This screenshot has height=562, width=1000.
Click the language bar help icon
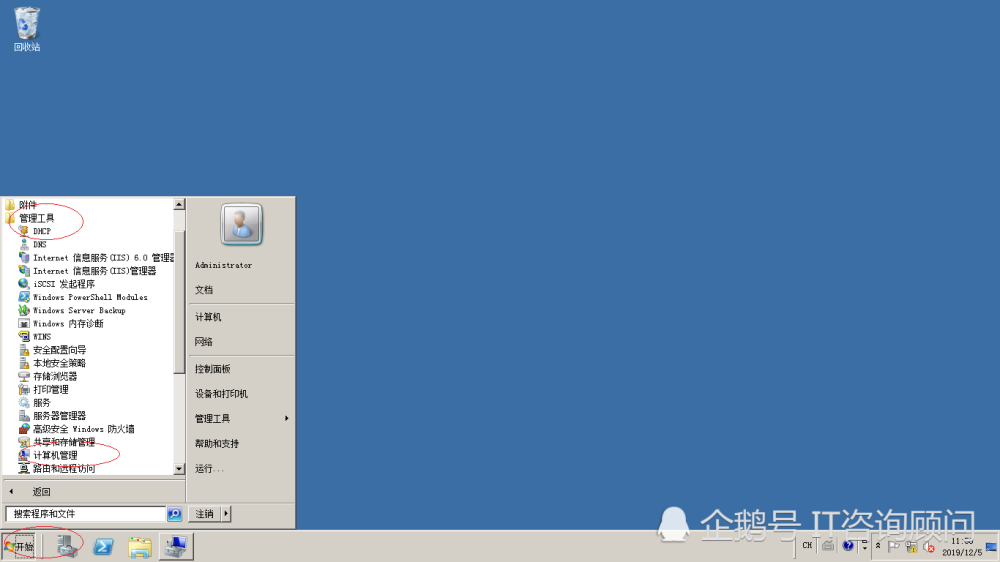[848, 545]
